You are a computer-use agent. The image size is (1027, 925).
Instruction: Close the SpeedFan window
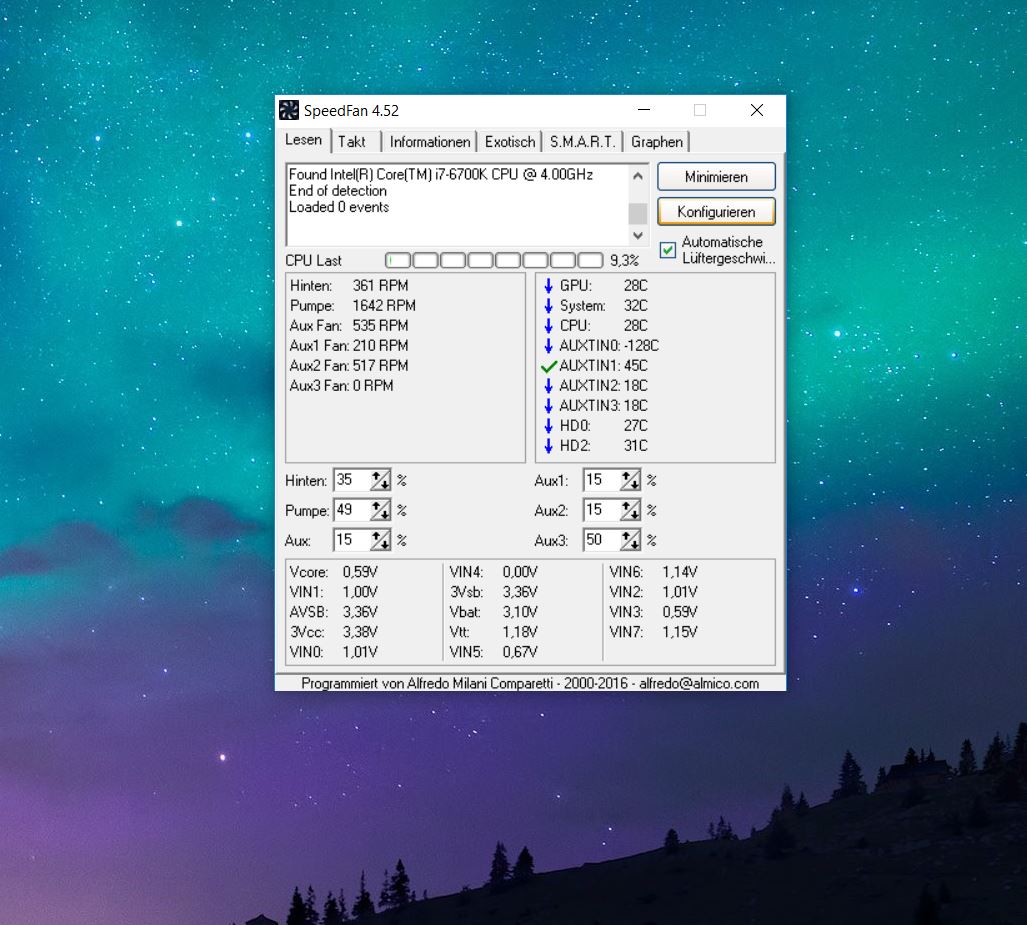pyautogui.click(x=756, y=110)
